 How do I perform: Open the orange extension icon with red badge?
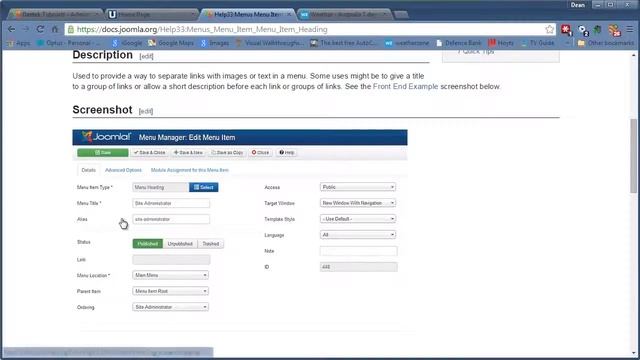tap(614, 30)
